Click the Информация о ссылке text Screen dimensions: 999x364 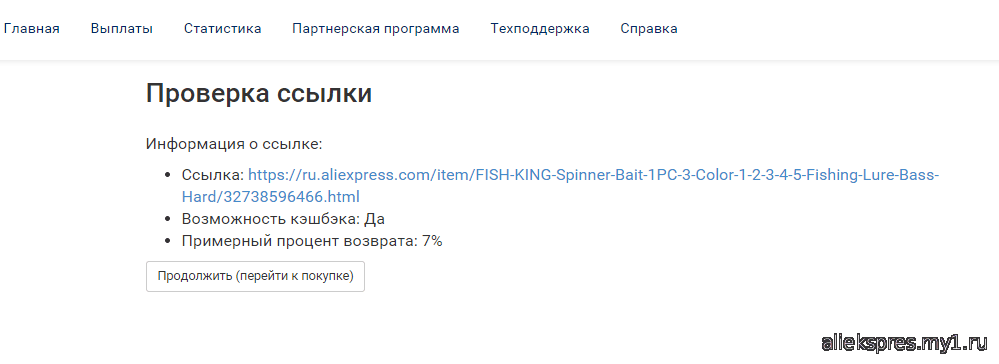coord(234,144)
